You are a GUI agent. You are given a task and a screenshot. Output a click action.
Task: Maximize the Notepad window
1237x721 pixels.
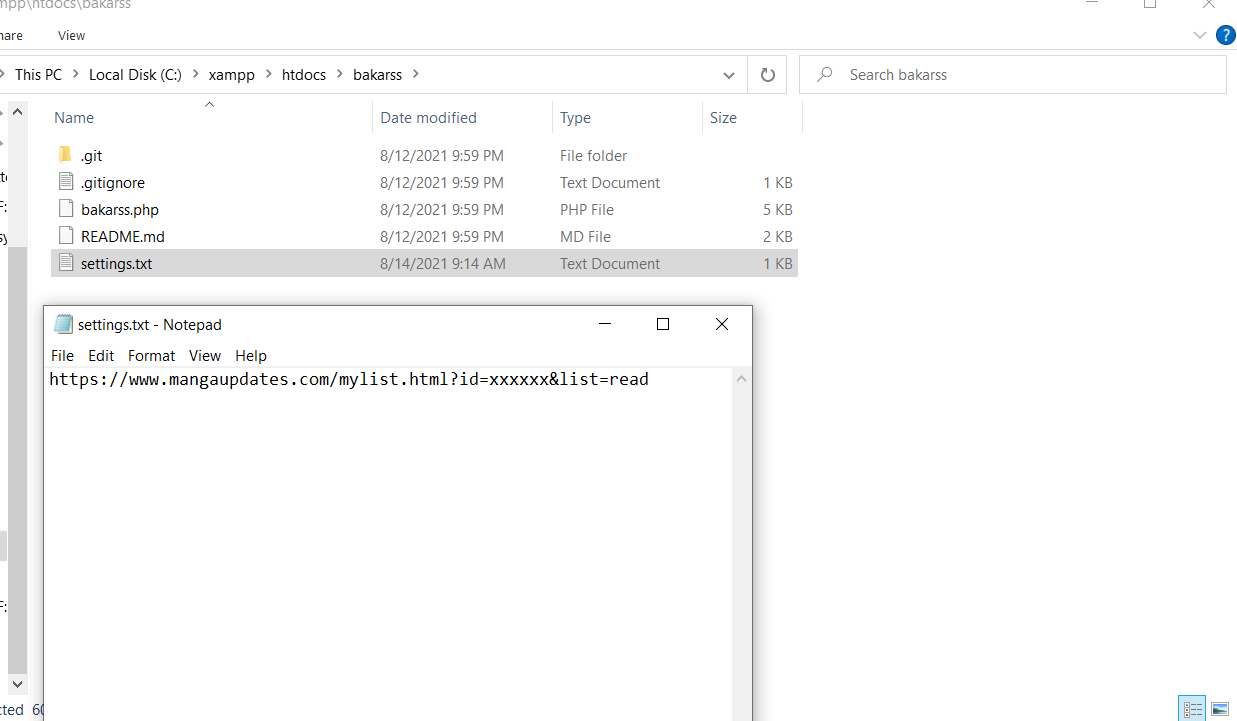click(x=662, y=324)
